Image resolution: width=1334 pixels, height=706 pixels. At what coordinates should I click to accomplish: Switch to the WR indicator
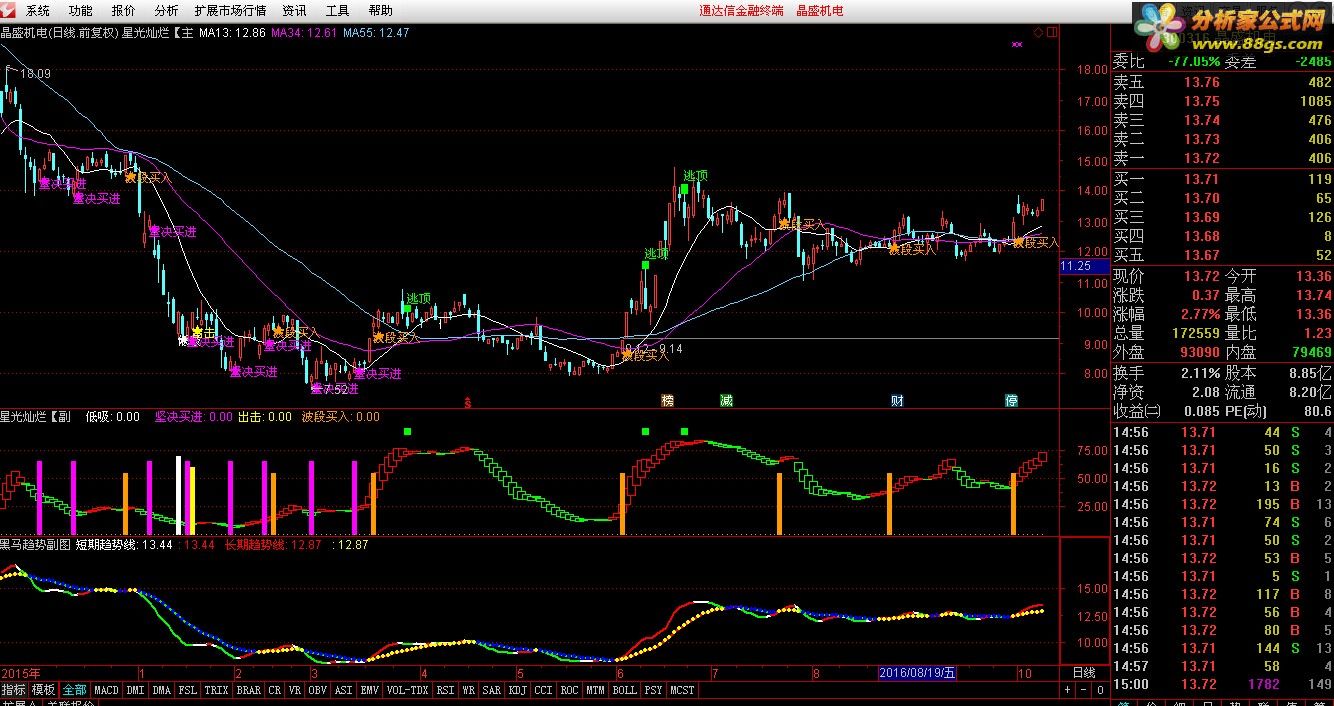(469, 690)
